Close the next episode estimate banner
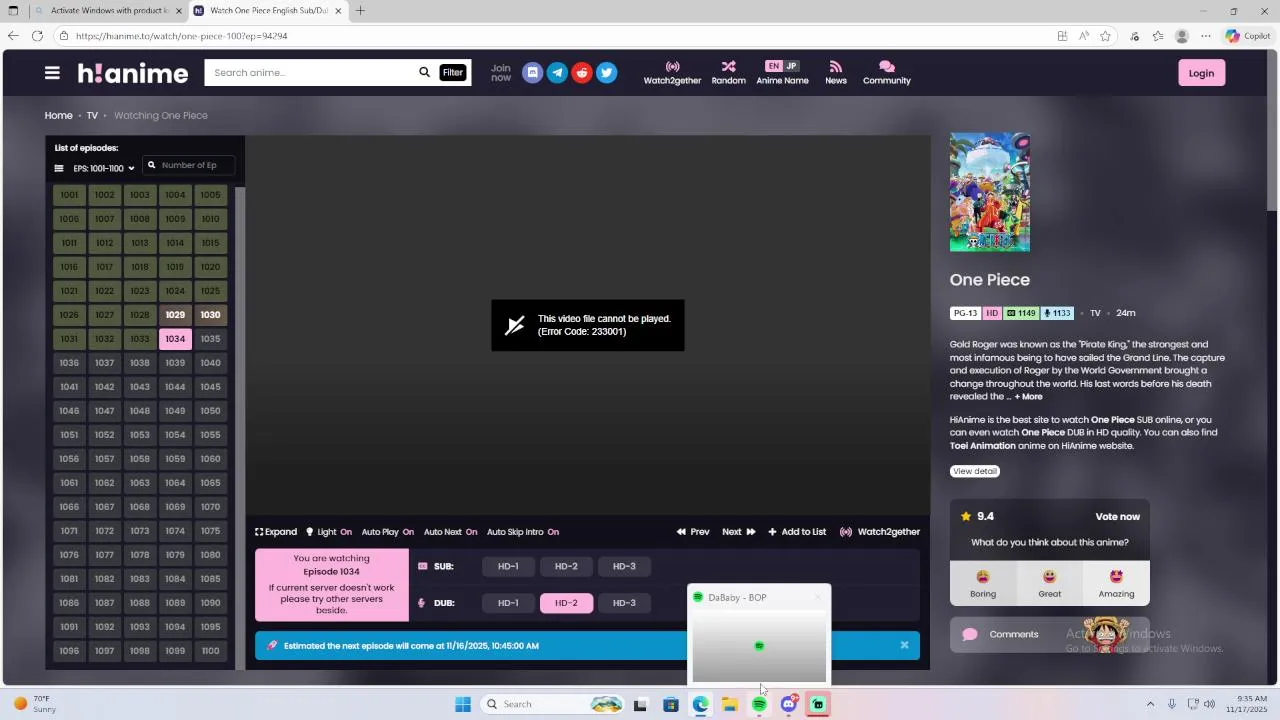This screenshot has height=720, width=1280. tap(905, 645)
